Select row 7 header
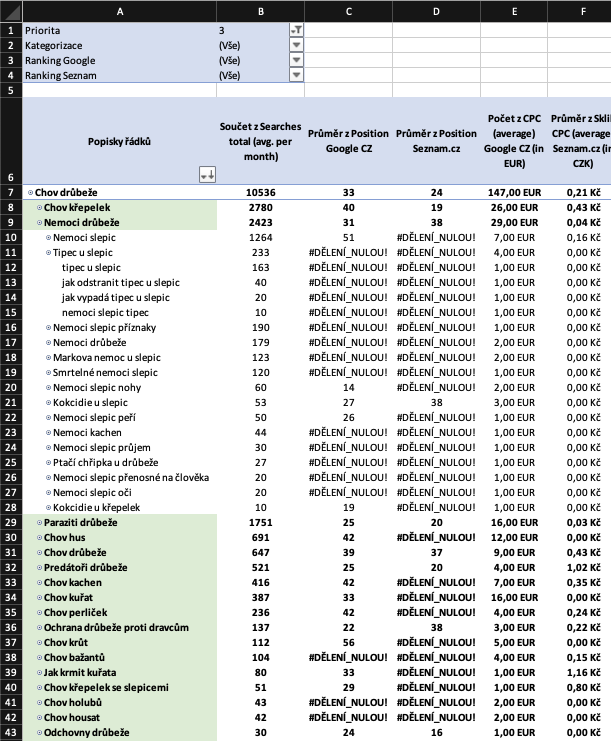 click(11, 192)
